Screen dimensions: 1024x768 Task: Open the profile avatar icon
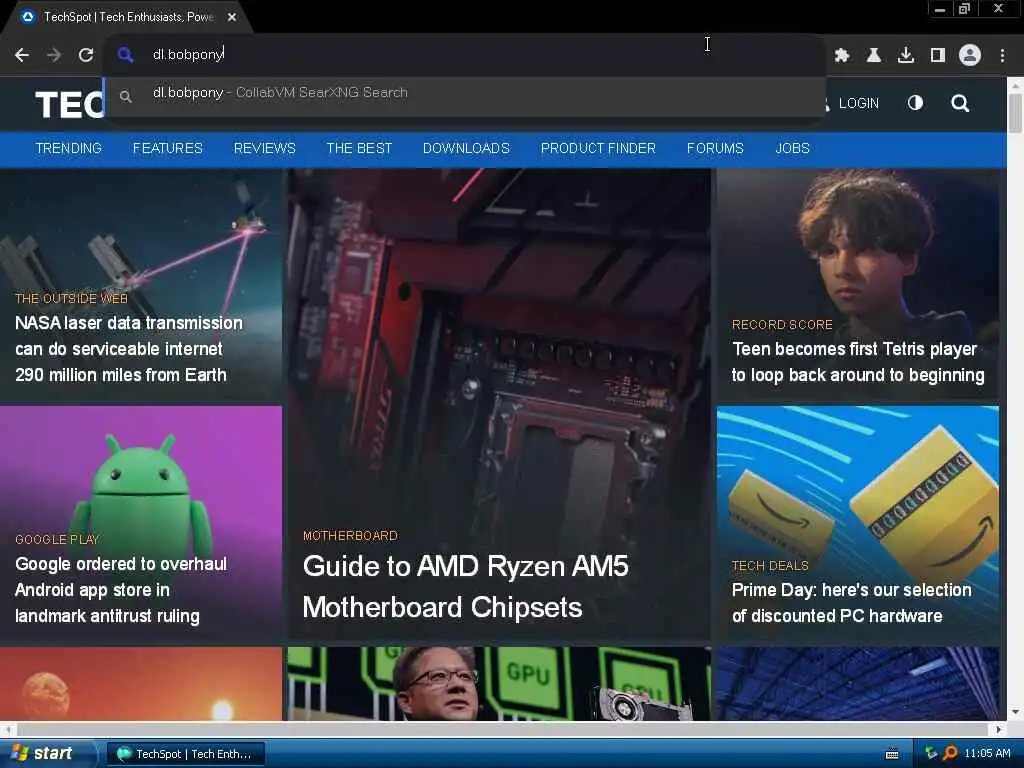[970, 56]
